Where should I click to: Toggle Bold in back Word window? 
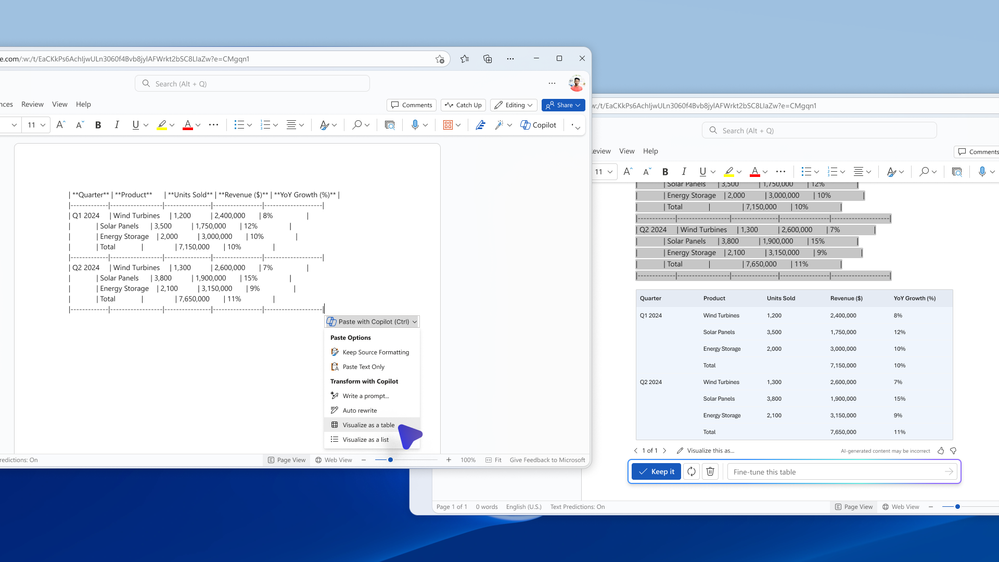[x=665, y=171]
